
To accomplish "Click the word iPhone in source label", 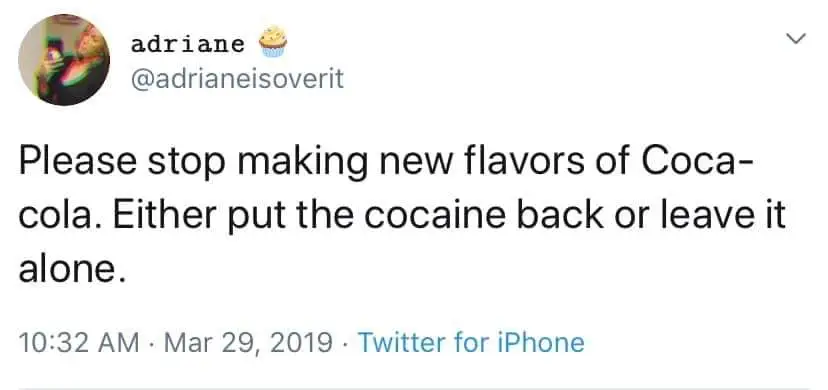I will [541, 343].
